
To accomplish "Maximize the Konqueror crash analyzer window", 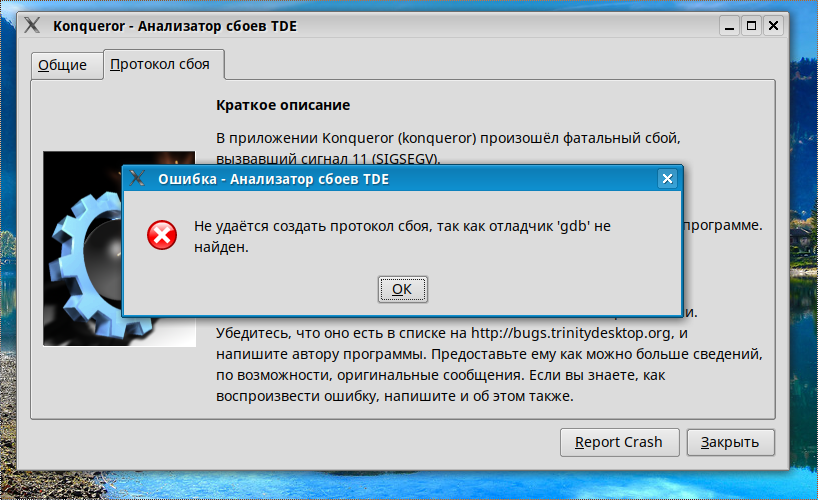I will (751, 26).
